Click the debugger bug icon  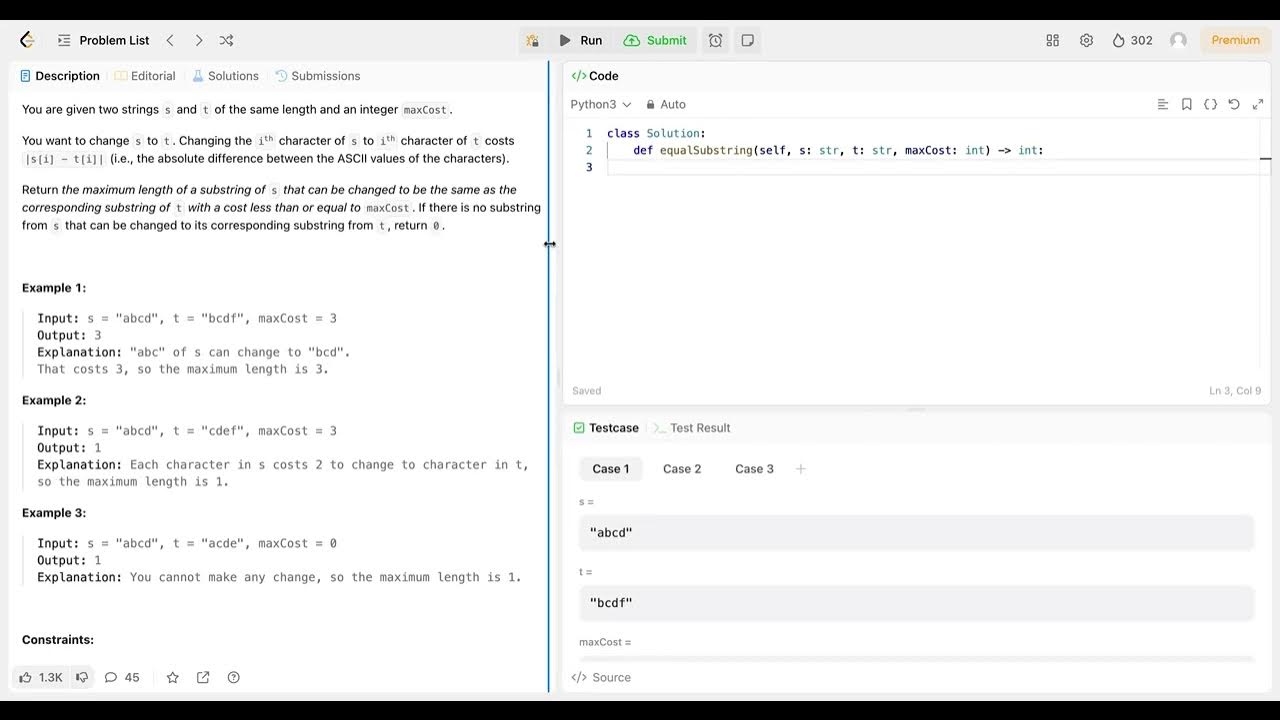(x=532, y=40)
